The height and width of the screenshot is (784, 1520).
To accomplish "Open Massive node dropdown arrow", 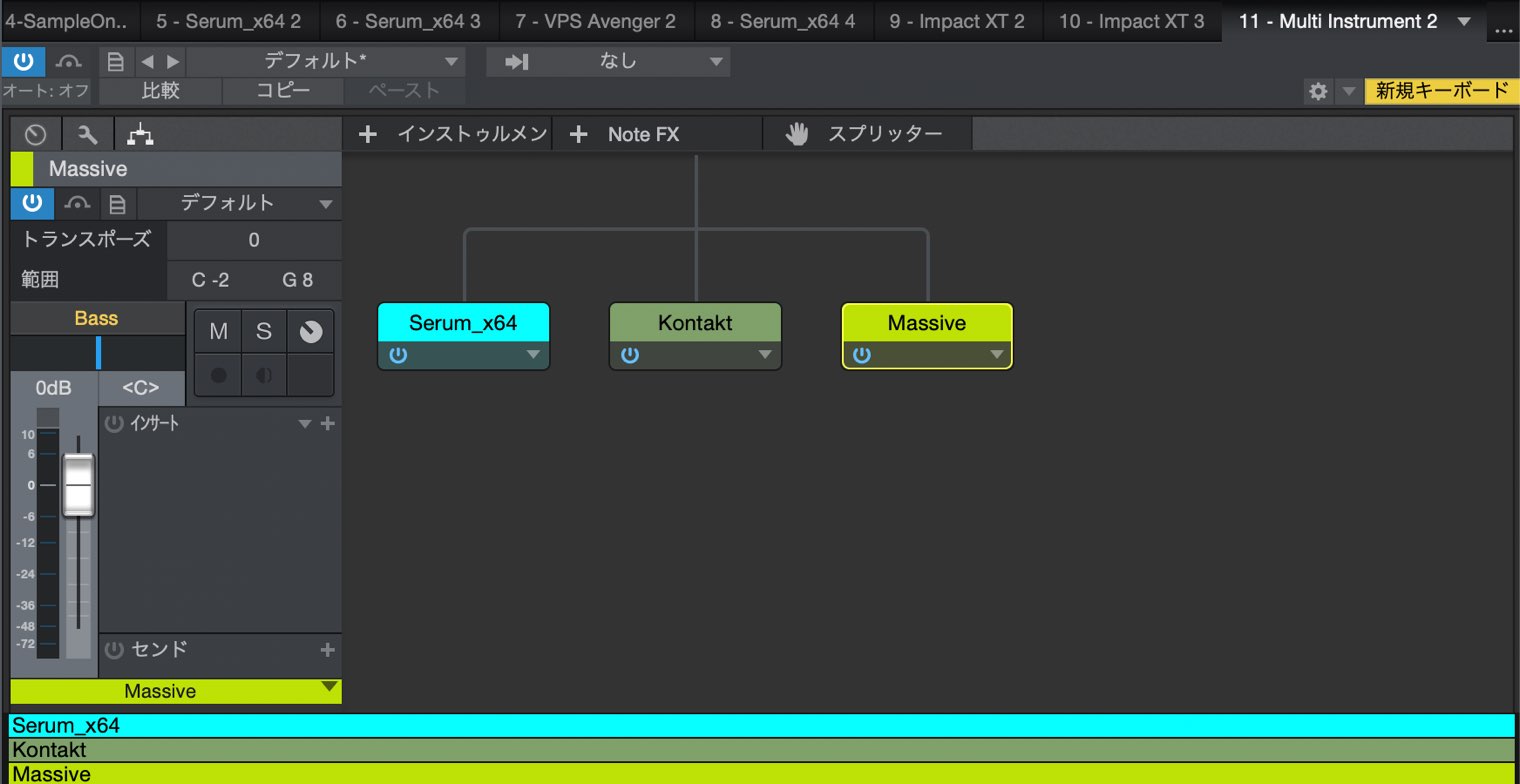I will (x=997, y=355).
